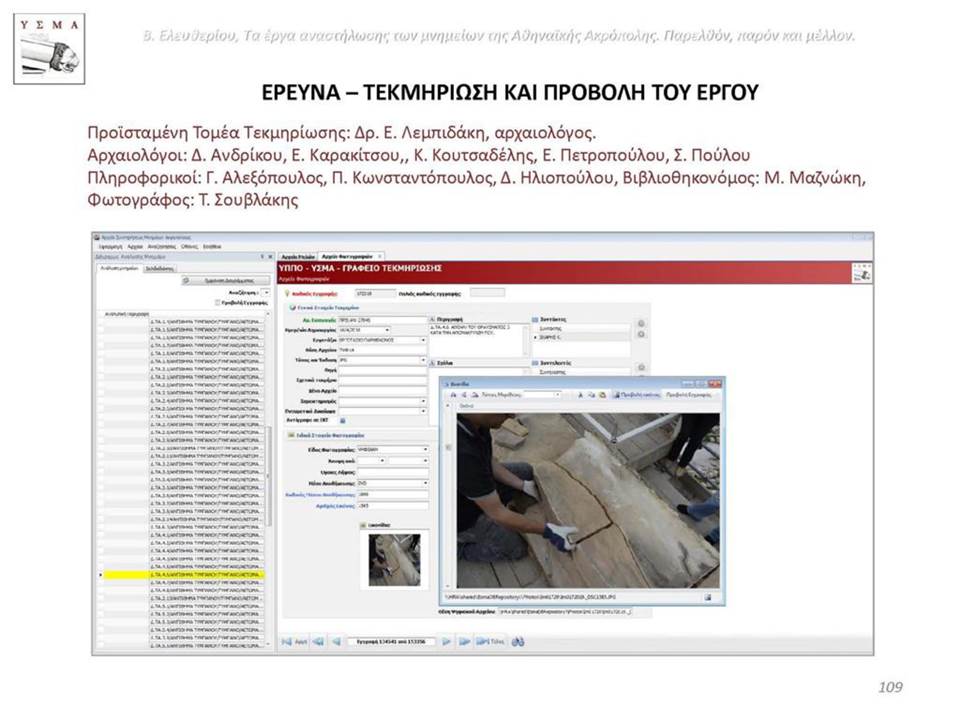
Task: Select the second tab in the left search panel
Action: [159, 269]
